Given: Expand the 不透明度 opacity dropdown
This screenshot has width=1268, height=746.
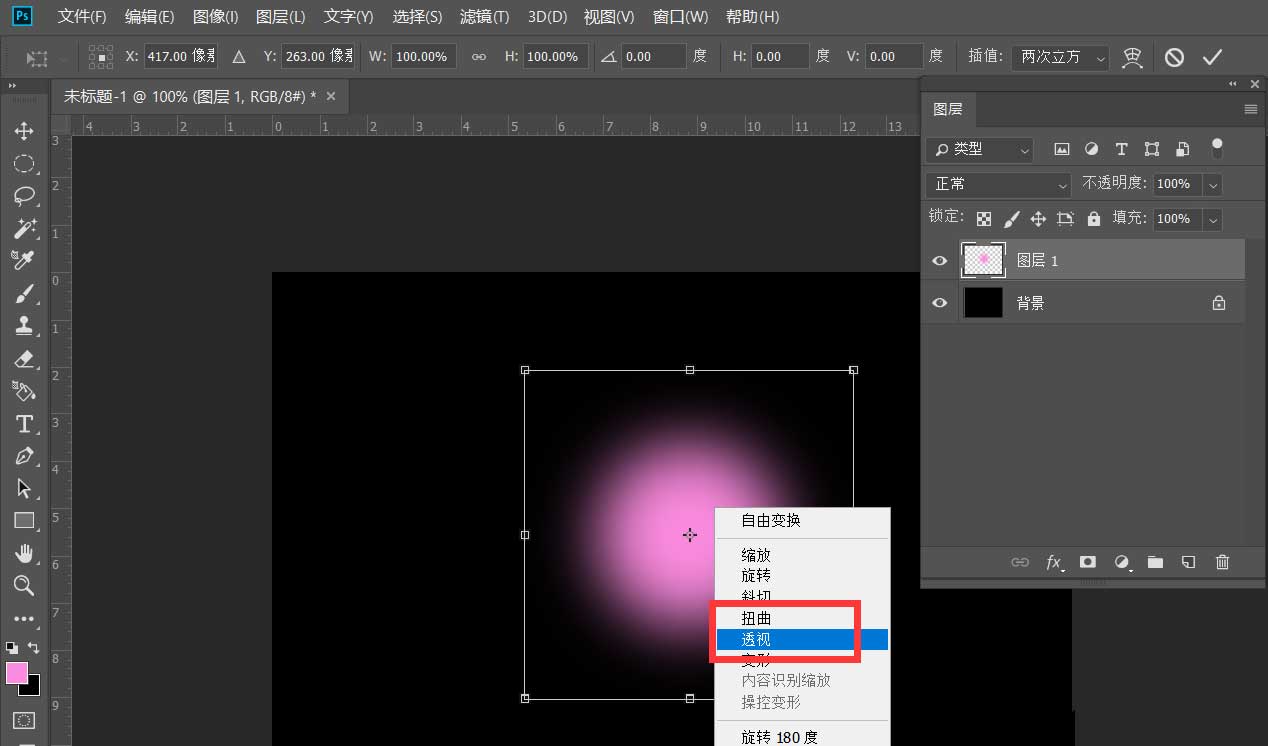Looking at the screenshot, I should (1212, 184).
